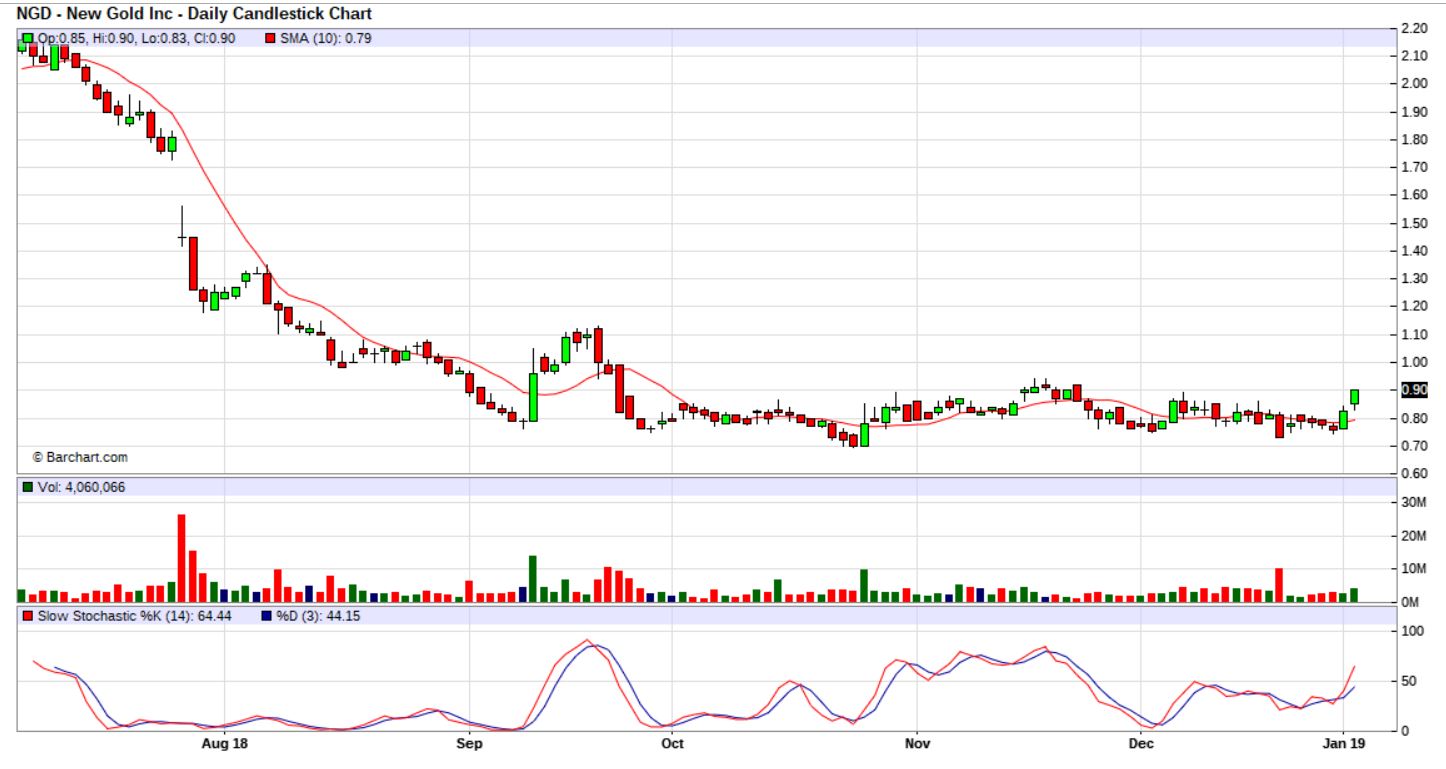Select the Nov date label on axis

pyautogui.click(x=917, y=744)
